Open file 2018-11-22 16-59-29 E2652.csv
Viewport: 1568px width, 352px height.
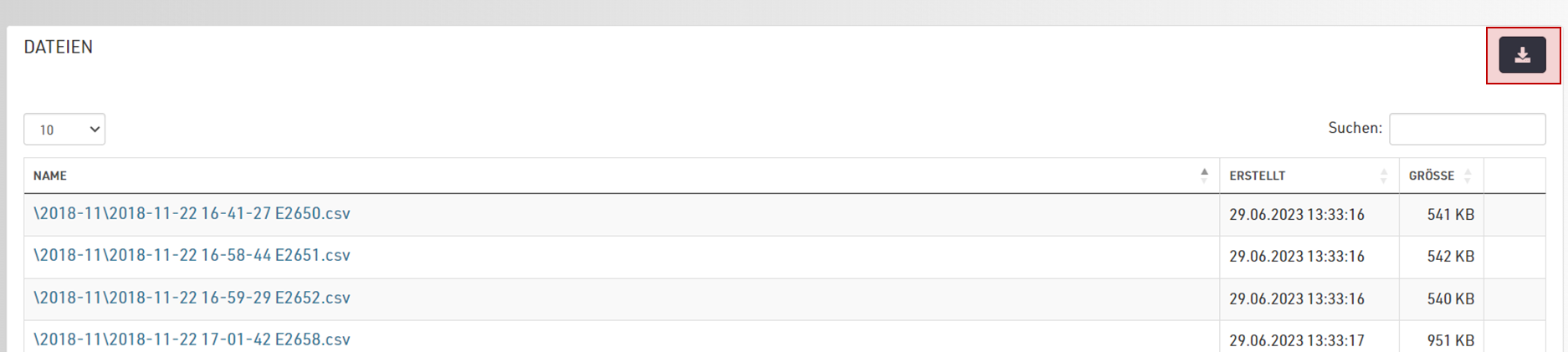pyautogui.click(x=192, y=298)
